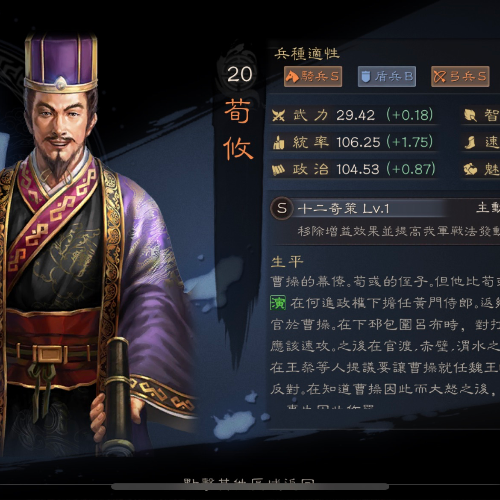Tap the 統率 106.25 stat row
This screenshot has height=500, width=500.
tap(353, 143)
